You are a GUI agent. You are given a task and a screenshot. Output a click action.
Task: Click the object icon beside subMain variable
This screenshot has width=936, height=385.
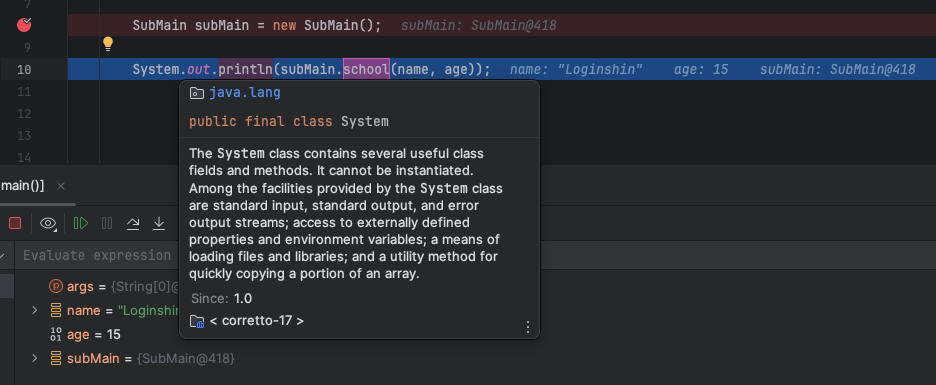56,358
